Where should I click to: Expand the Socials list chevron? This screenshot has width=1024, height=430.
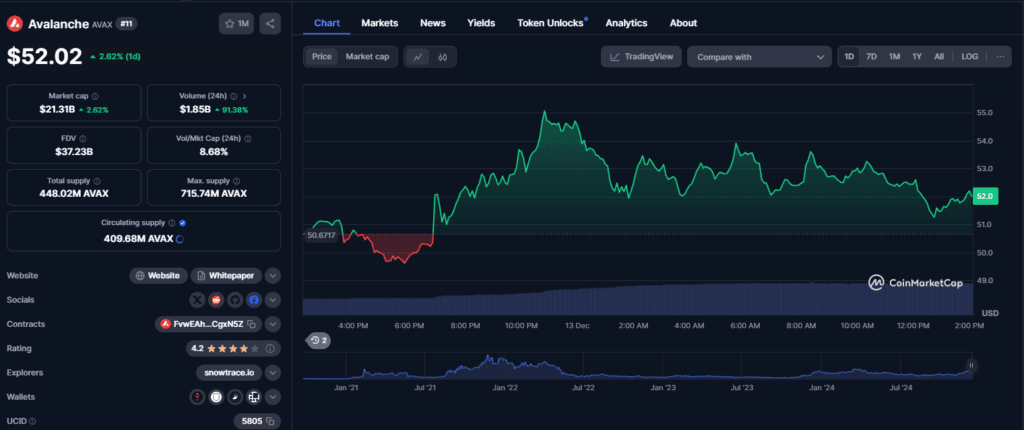tap(273, 300)
